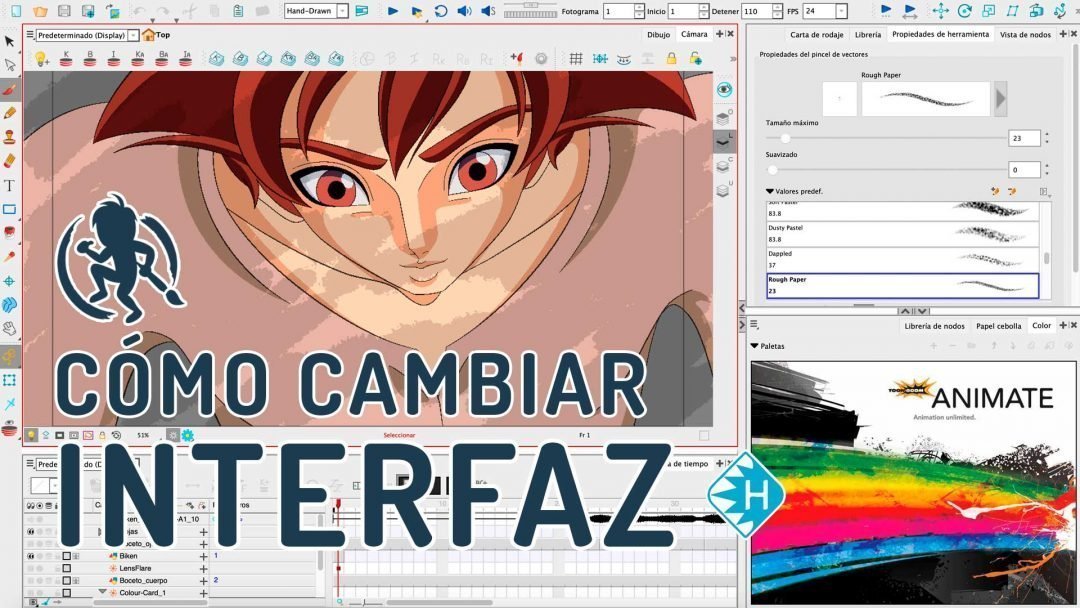Switch to the Carta de rodaje tab
The height and width of the screenshot is (608, 1080).
816,34
